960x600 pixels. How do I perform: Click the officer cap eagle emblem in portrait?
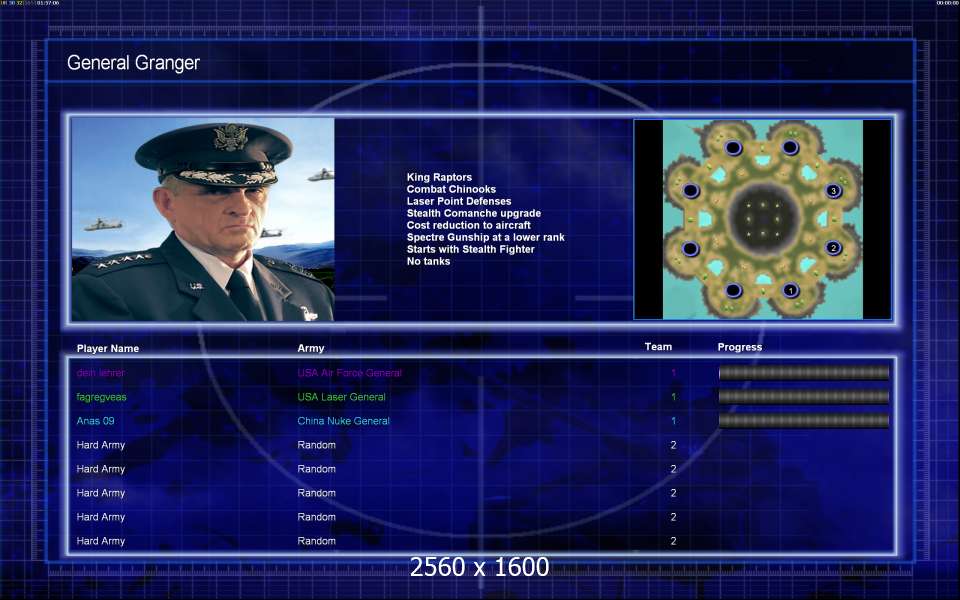pyautogui.click(x=231, y=137)
